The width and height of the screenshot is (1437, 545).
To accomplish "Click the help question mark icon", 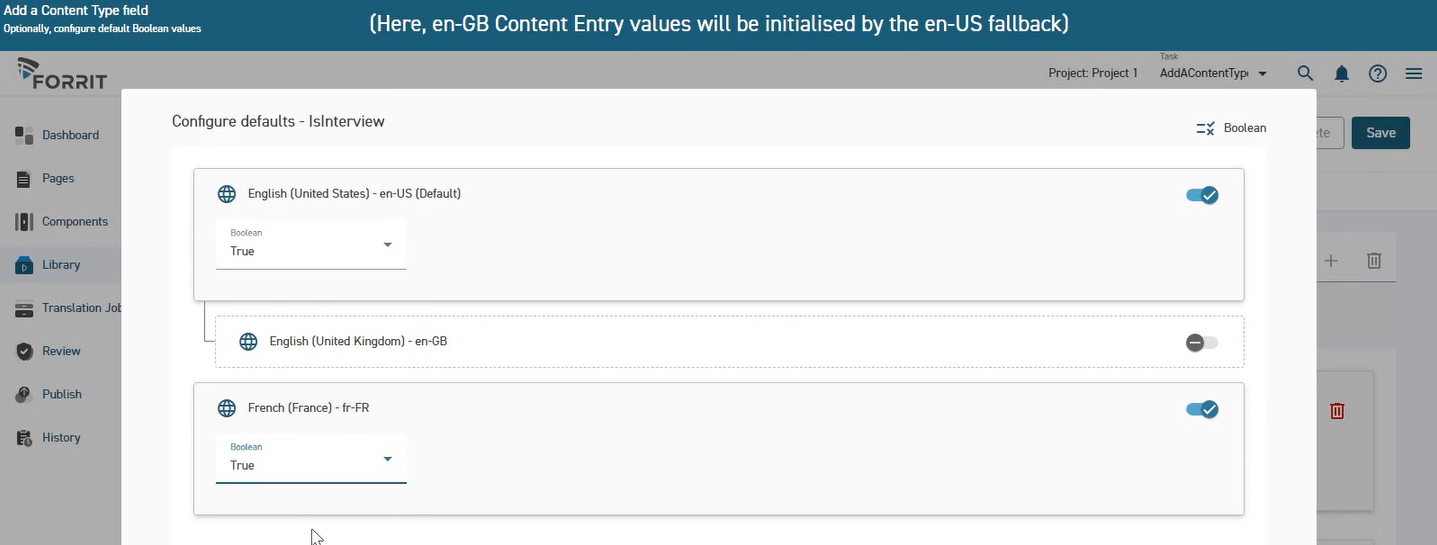I will pos(1378,73).
